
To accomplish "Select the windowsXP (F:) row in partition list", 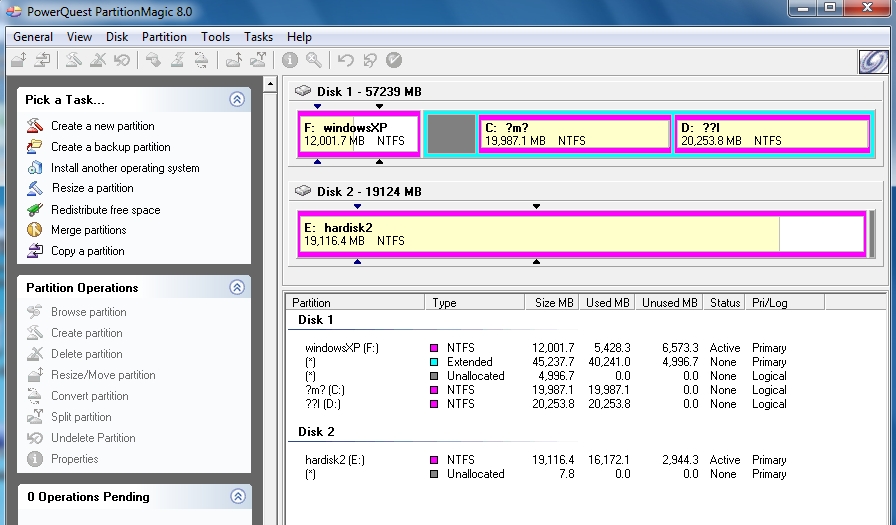I will click(x=546, y=348).
